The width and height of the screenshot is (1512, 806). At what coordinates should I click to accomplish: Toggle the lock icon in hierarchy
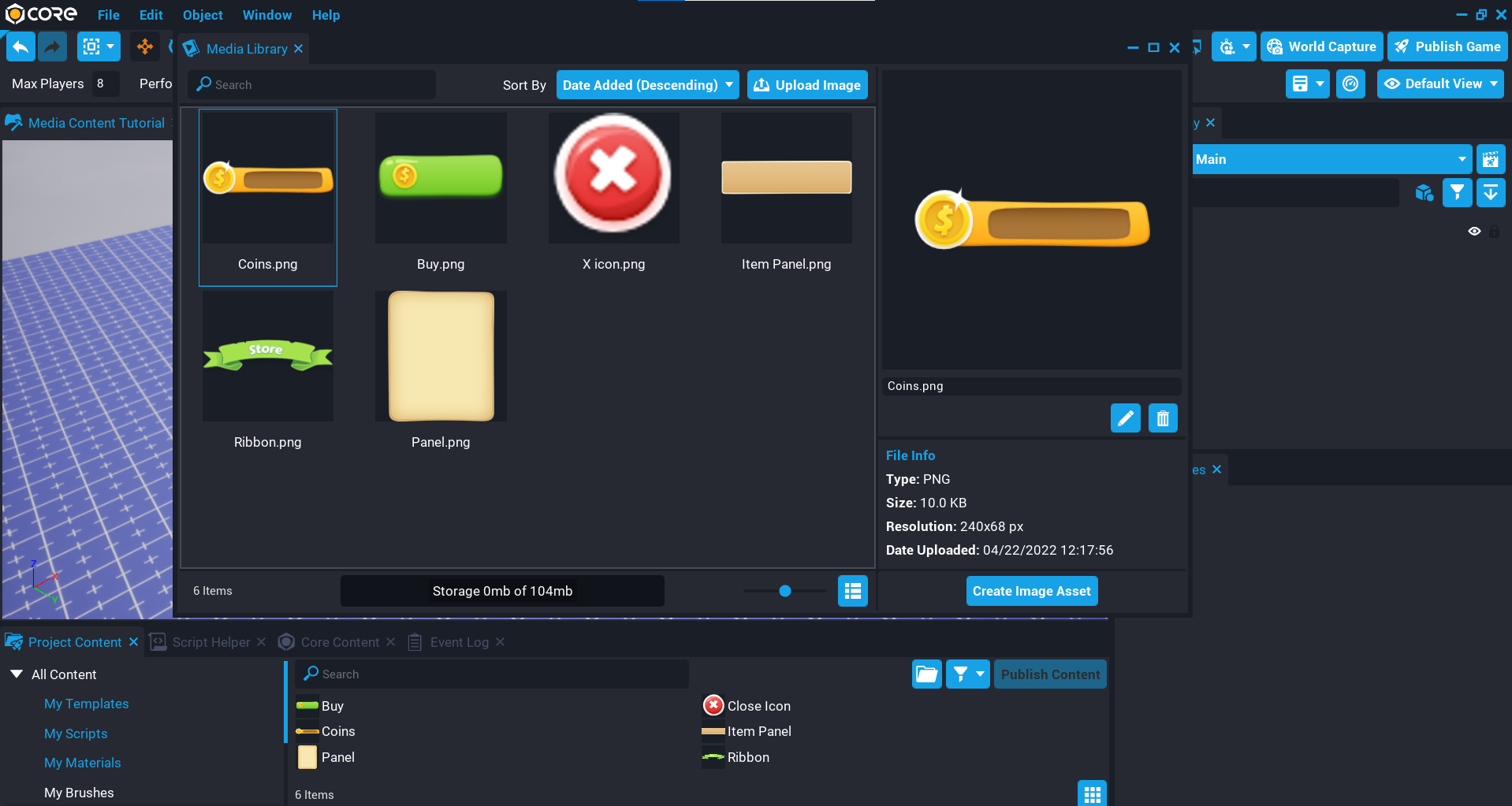tap(1494, 232)
